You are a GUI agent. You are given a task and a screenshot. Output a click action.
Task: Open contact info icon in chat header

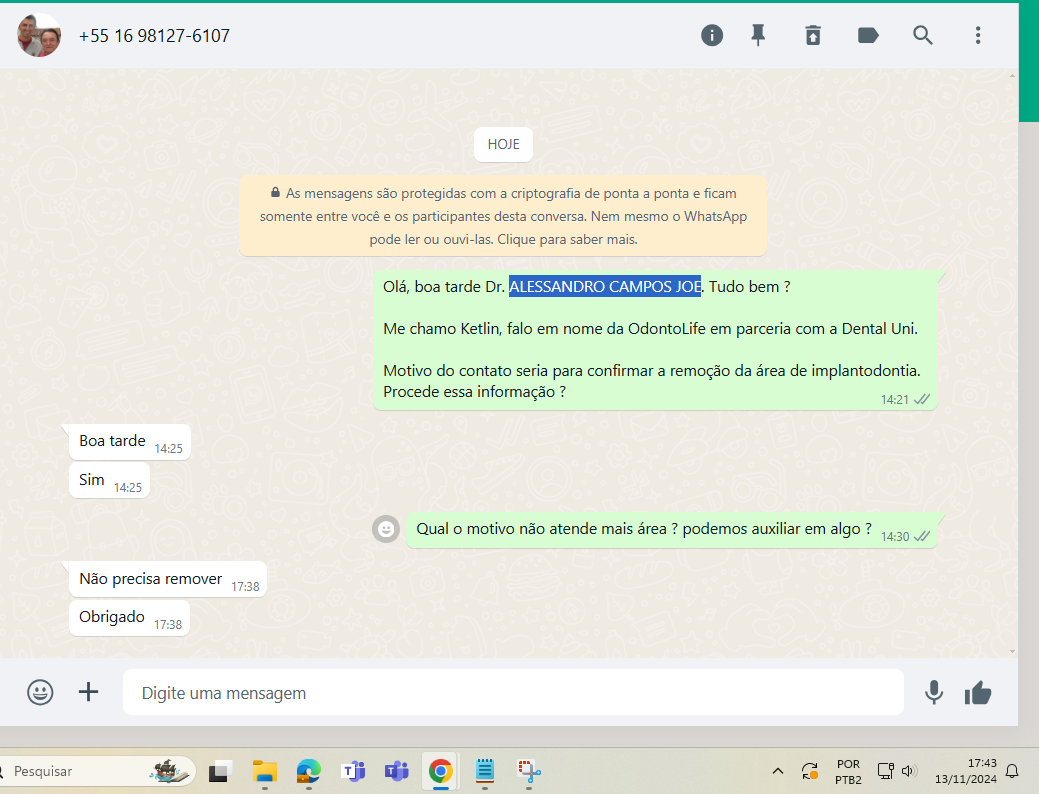712,35
